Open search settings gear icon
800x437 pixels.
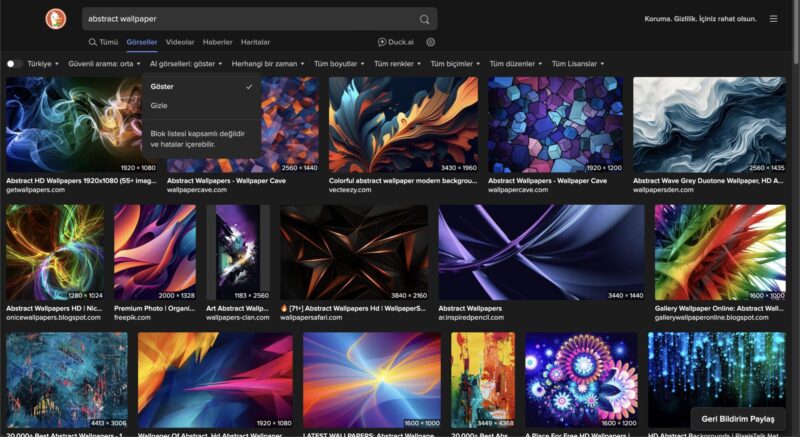coord(431,42)
